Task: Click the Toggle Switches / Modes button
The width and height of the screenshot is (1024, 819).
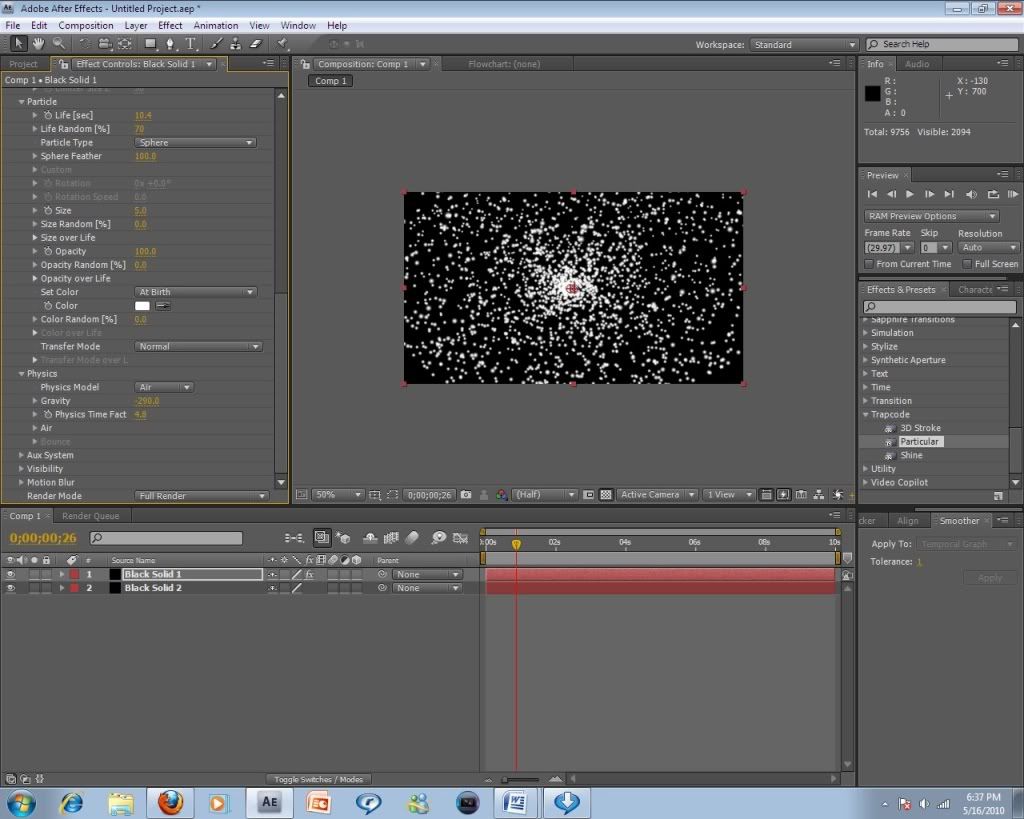Action: 319,779
